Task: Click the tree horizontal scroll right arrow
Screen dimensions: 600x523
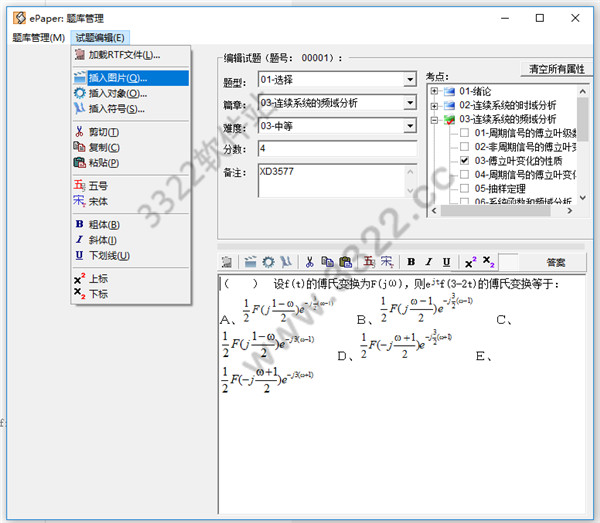Action: [570, 211]
